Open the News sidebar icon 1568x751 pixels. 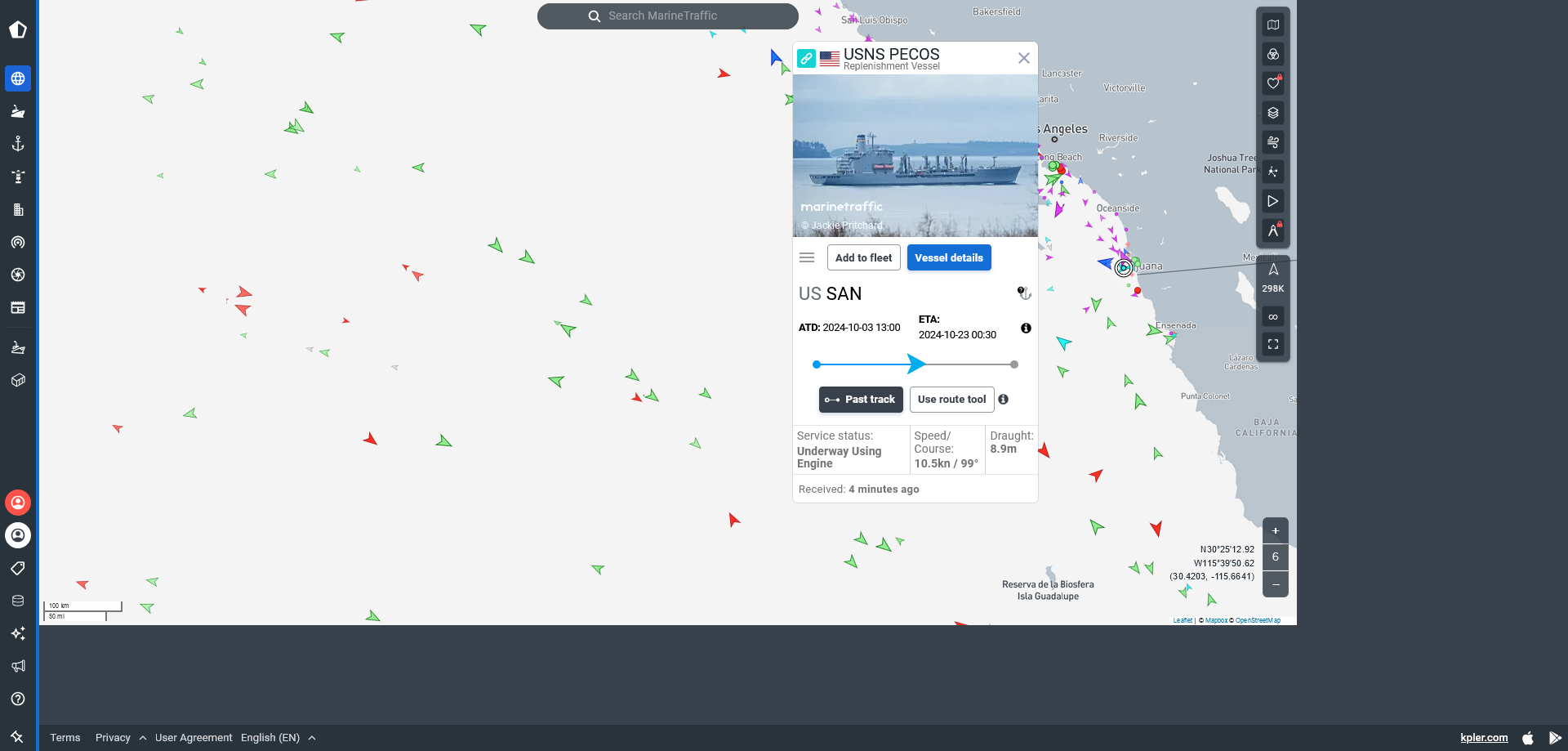click(18, 307)
